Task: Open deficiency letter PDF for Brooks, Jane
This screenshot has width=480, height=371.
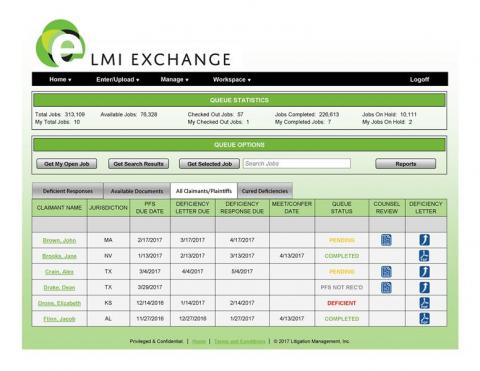Action: (x=424, y=256)
